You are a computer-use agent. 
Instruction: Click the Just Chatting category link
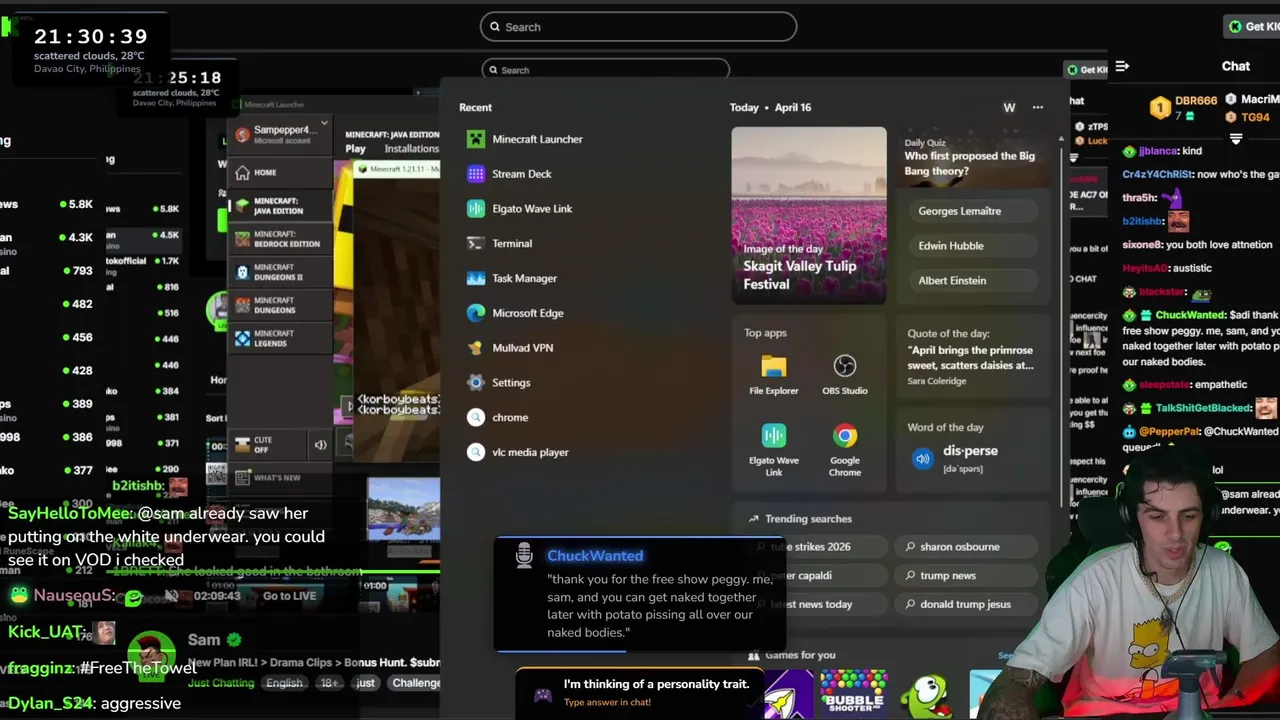point(221,683)
